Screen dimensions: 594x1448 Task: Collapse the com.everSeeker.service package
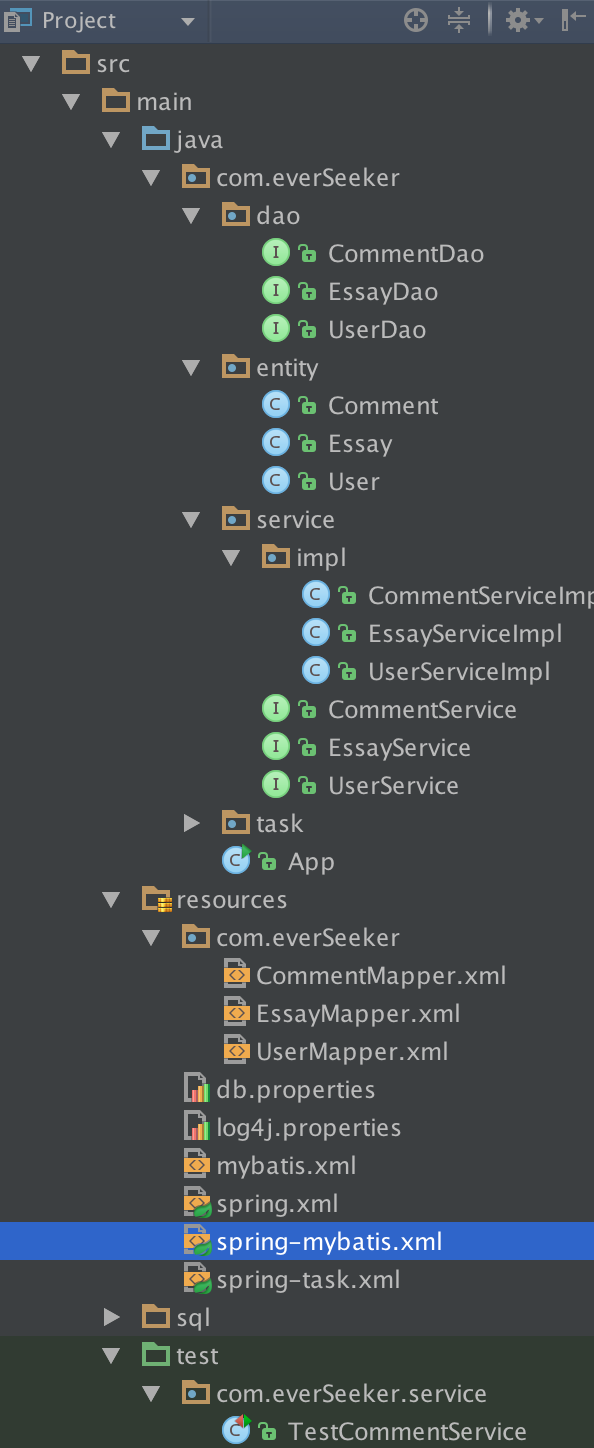(151, 1394)
